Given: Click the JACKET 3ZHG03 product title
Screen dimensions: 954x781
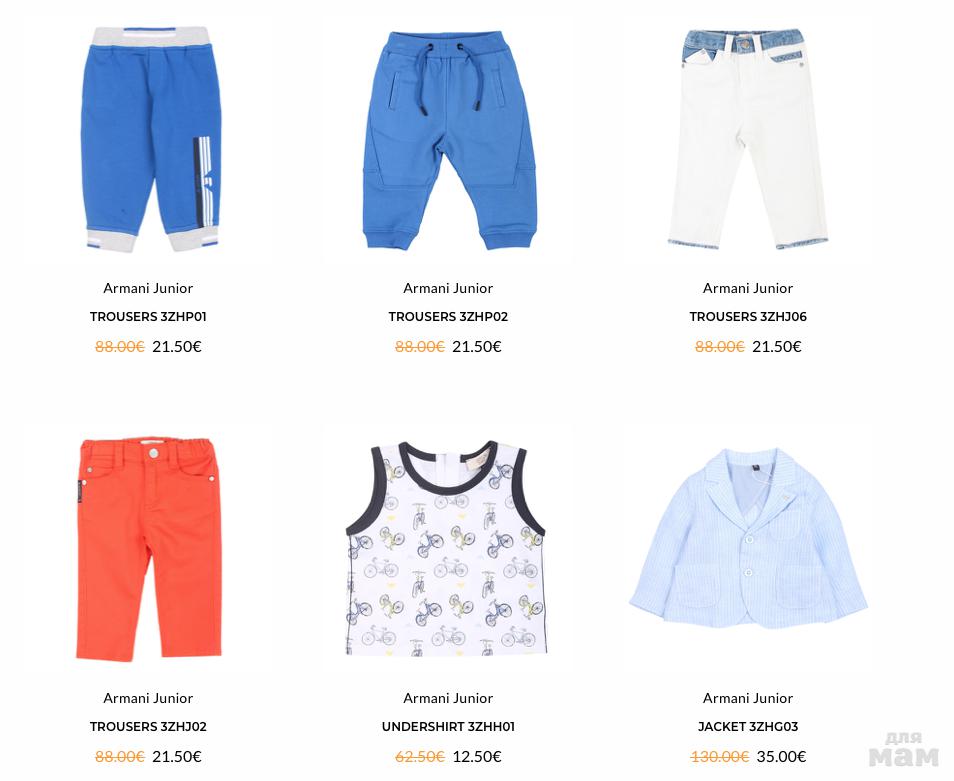Looking at the screenshot, I should [x=748, y=726].
